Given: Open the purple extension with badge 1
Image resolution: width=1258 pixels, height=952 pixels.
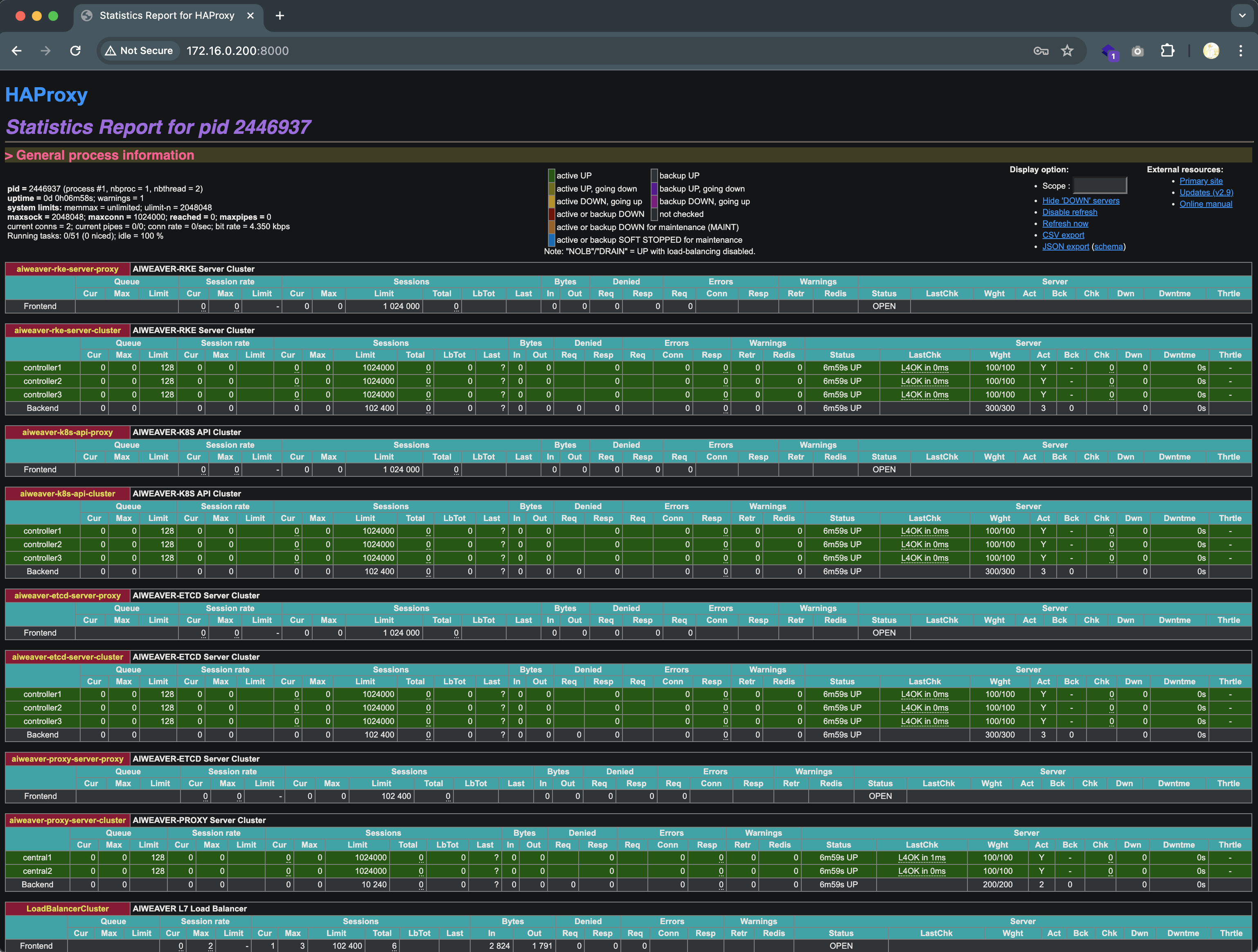Looking at the screenshot, I should coord(1109,52).
